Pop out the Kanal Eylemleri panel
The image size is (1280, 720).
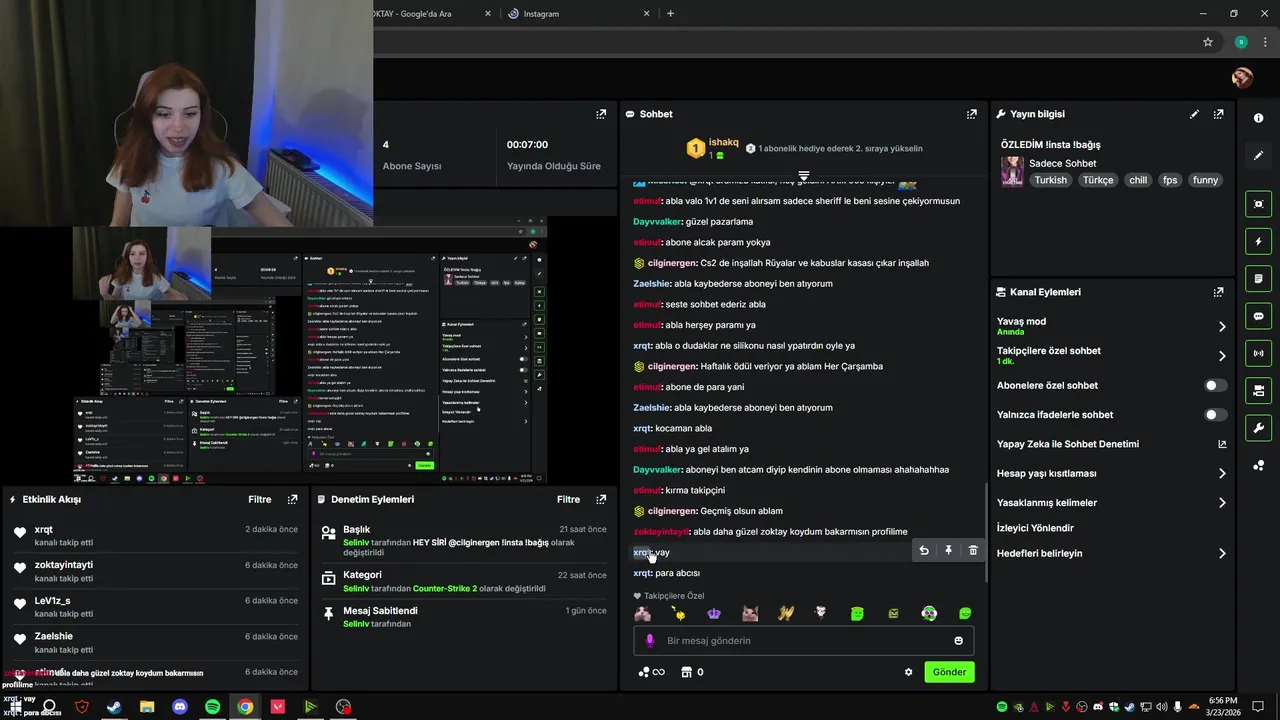(x=1218, y=292)
